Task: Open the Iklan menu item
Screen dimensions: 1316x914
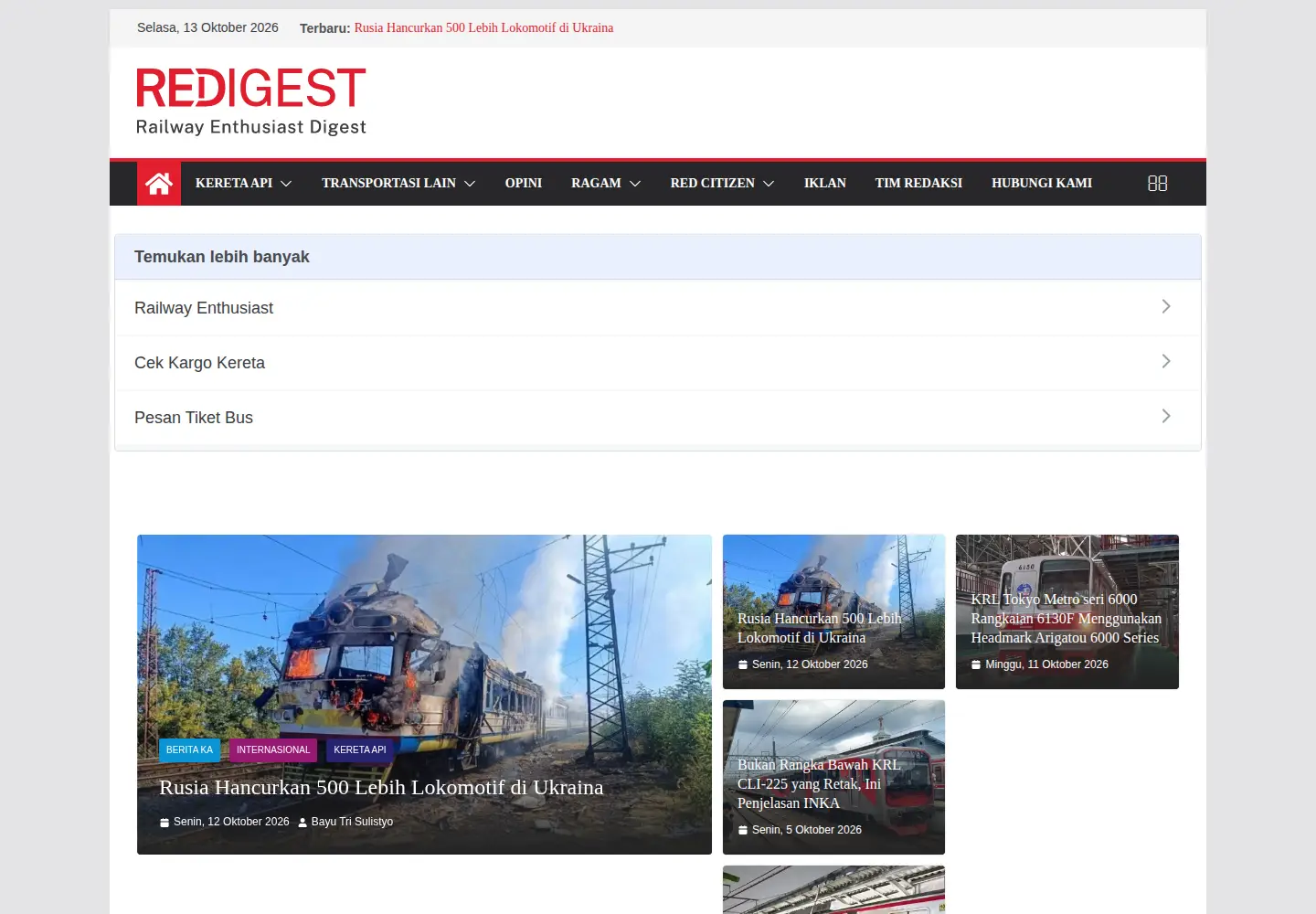Action: [x=825, y=184]
